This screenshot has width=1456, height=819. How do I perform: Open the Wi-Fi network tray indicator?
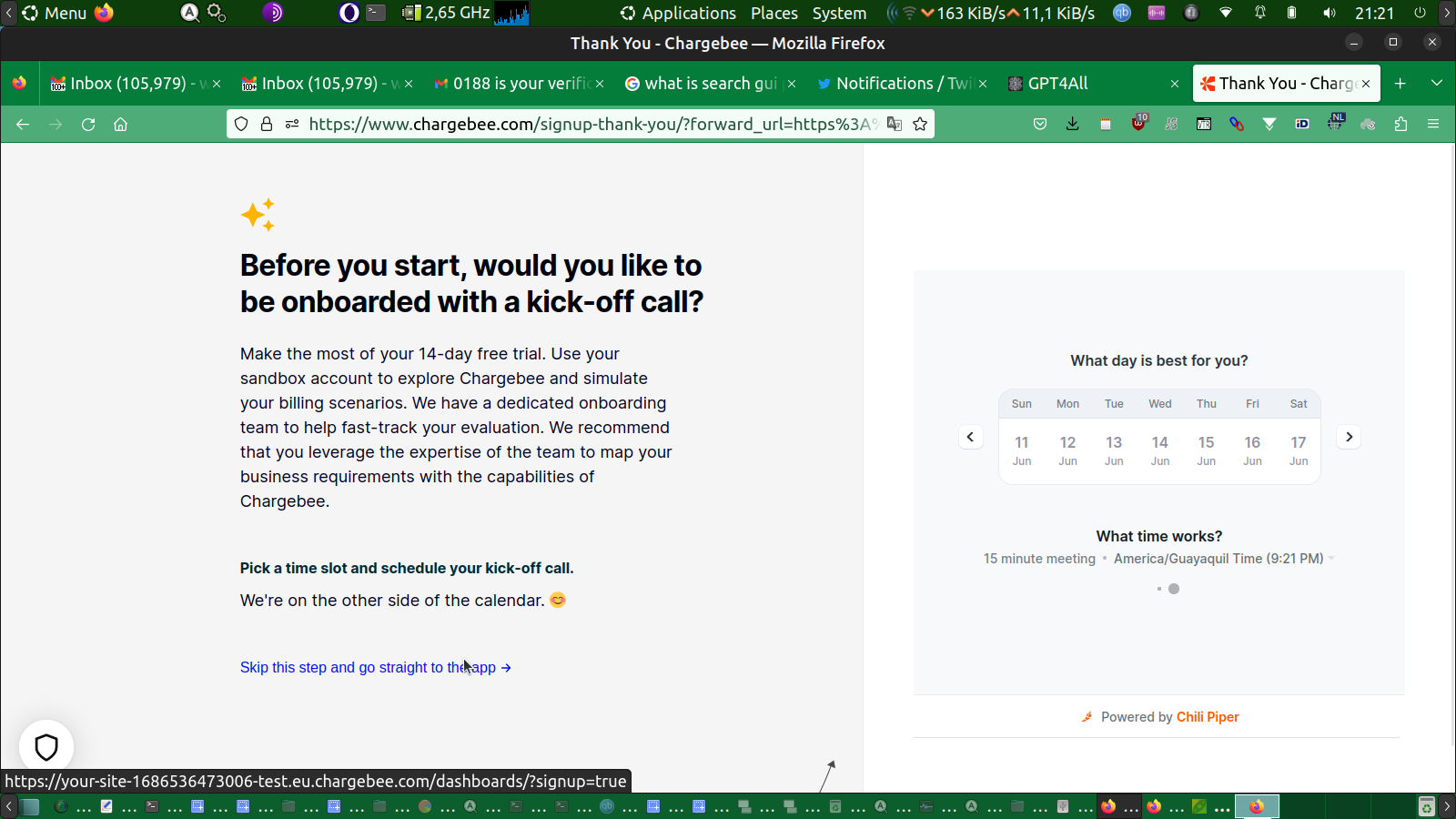click(x=1226, y=13)
